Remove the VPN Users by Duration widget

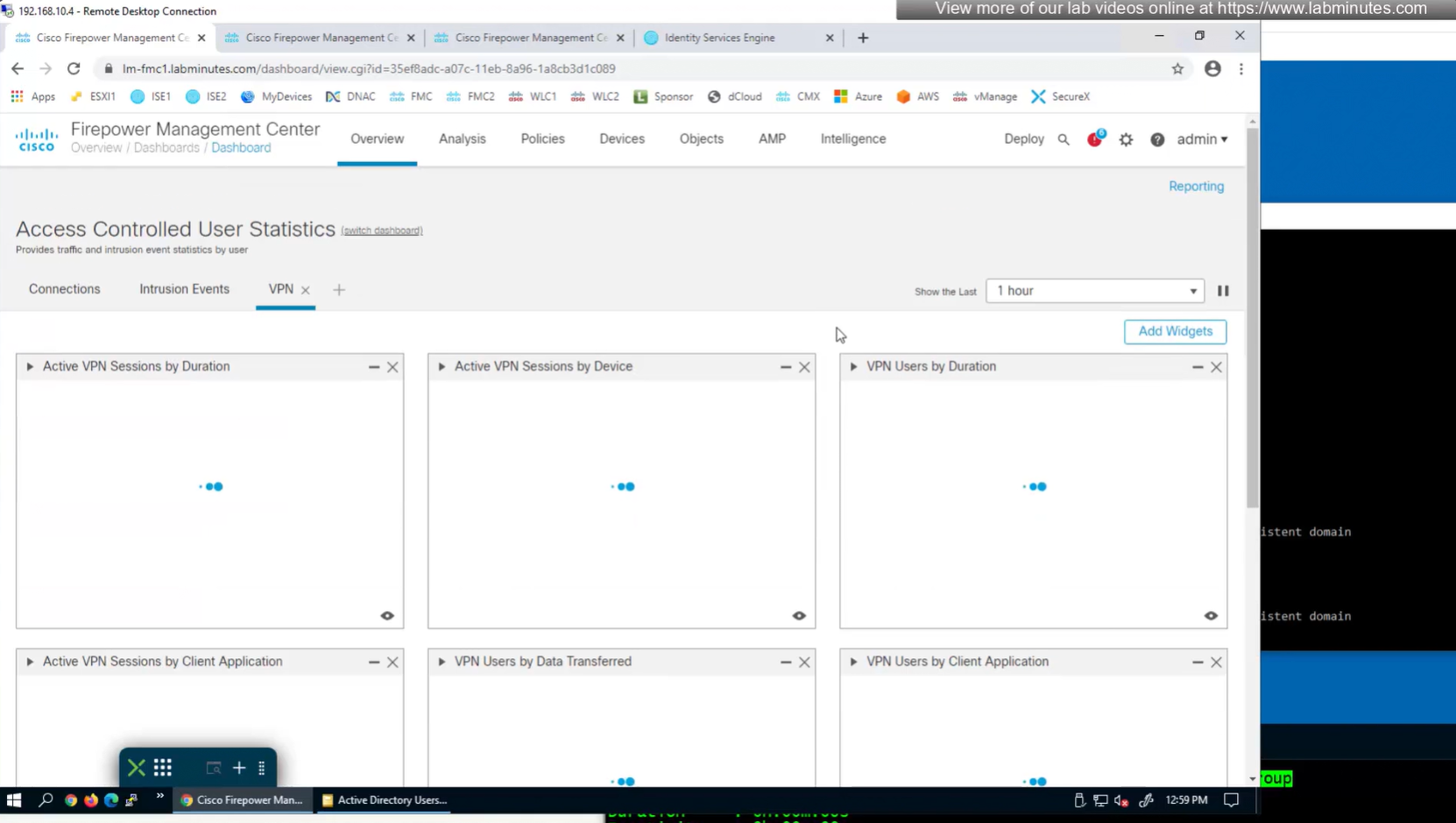click(x=1216, y=367)
